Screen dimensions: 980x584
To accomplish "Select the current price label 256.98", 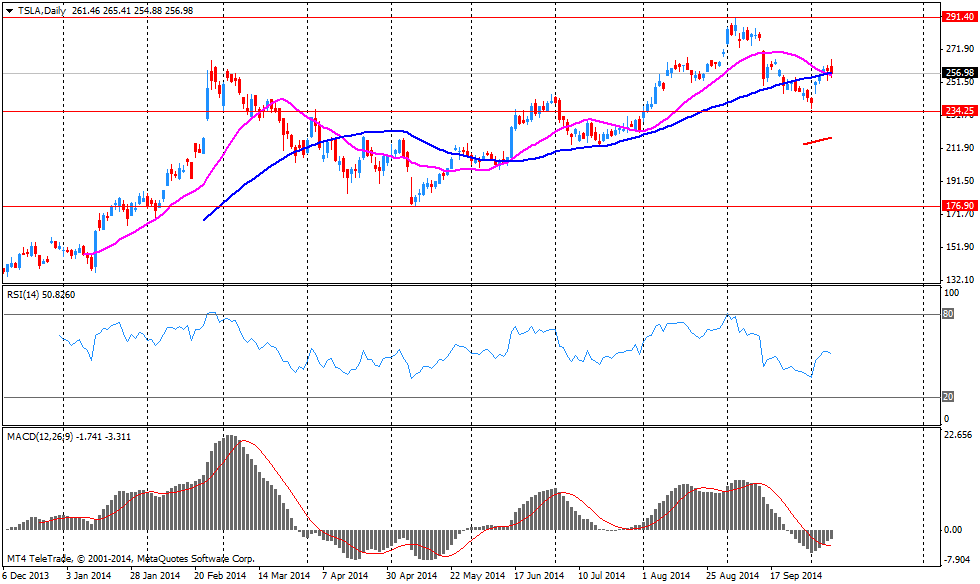I will [959, 73].
